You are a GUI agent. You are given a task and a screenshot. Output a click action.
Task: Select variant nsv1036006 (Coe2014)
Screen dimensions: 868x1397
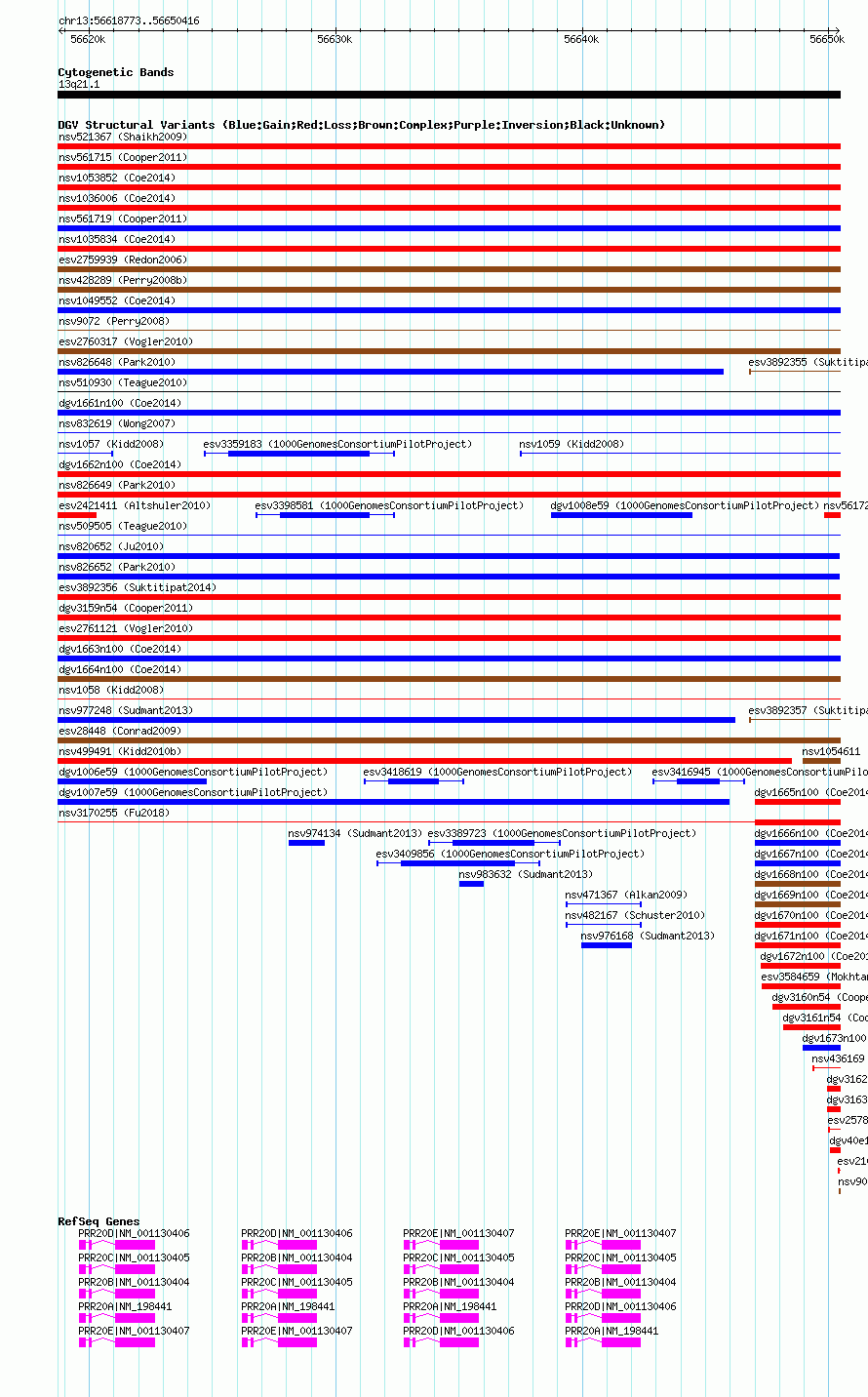pos(117,198)
